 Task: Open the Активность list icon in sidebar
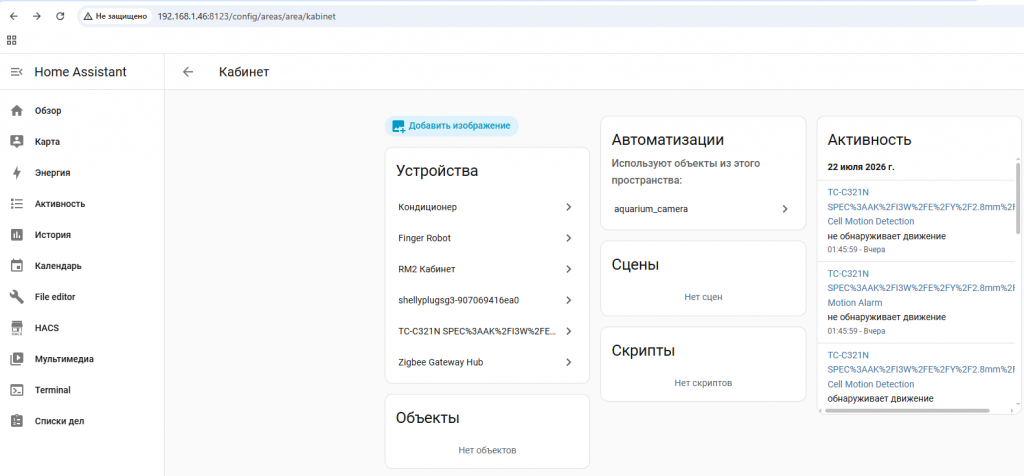17,204
